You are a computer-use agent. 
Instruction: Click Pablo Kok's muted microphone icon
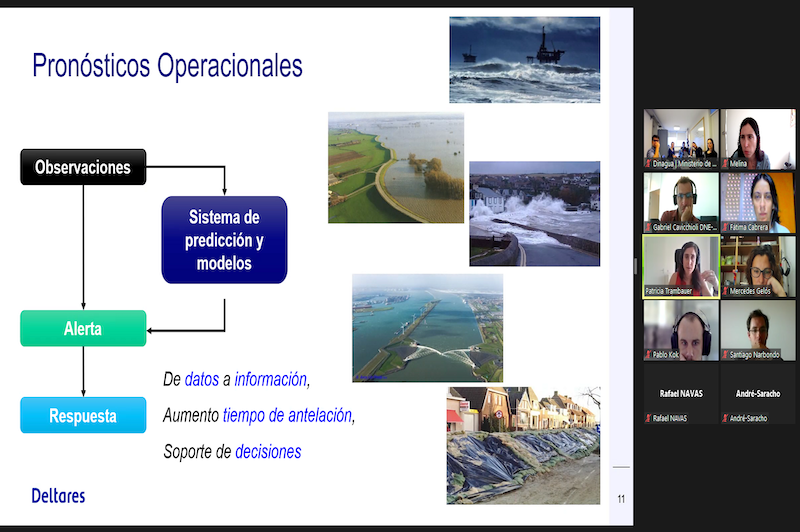(x=648, y=354)
